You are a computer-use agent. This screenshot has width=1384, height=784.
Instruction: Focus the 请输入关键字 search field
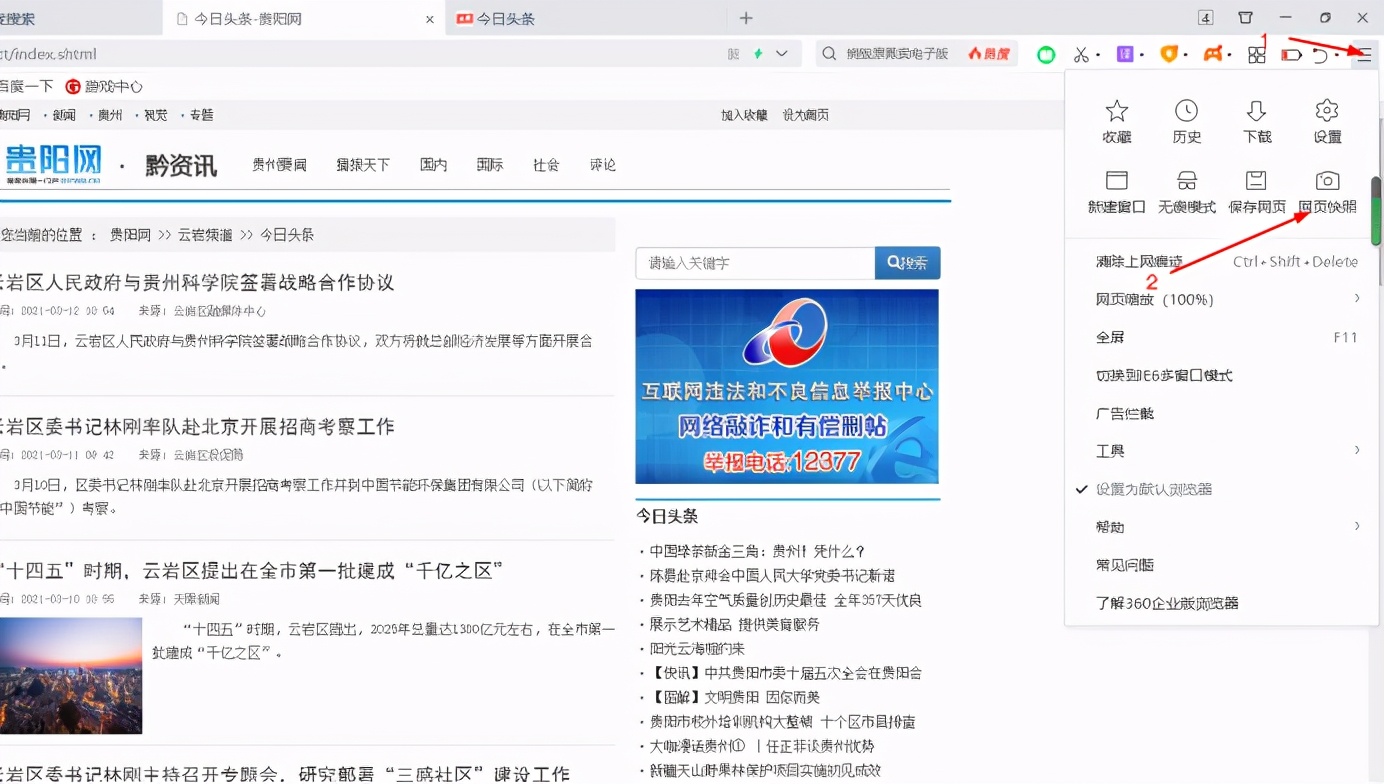[x=755, y=263]
